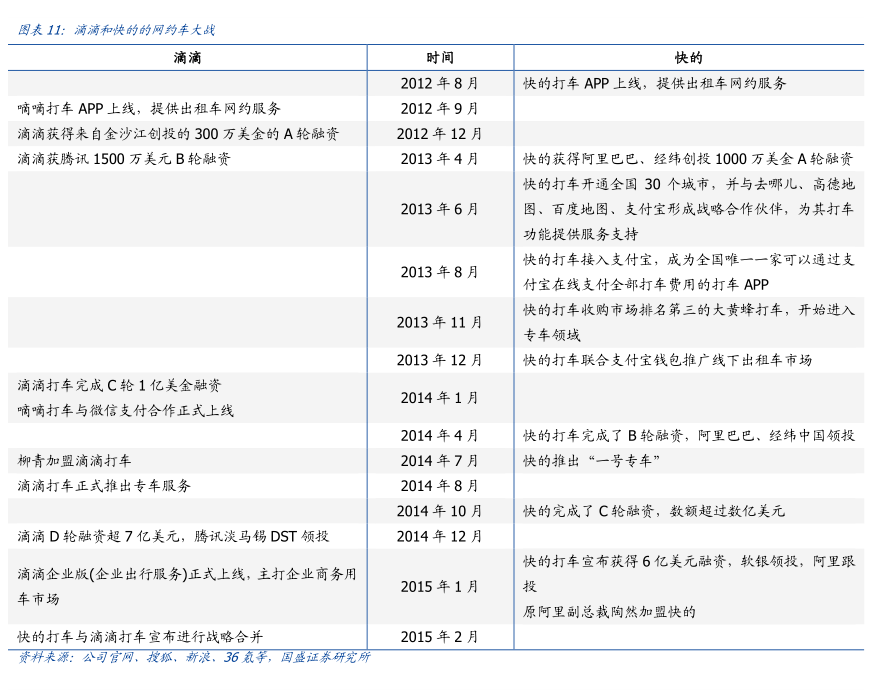This screenshot has width=876, height=693.
Task: Select the 2015 年 2 月 date cell
Action: click(439, 636)
